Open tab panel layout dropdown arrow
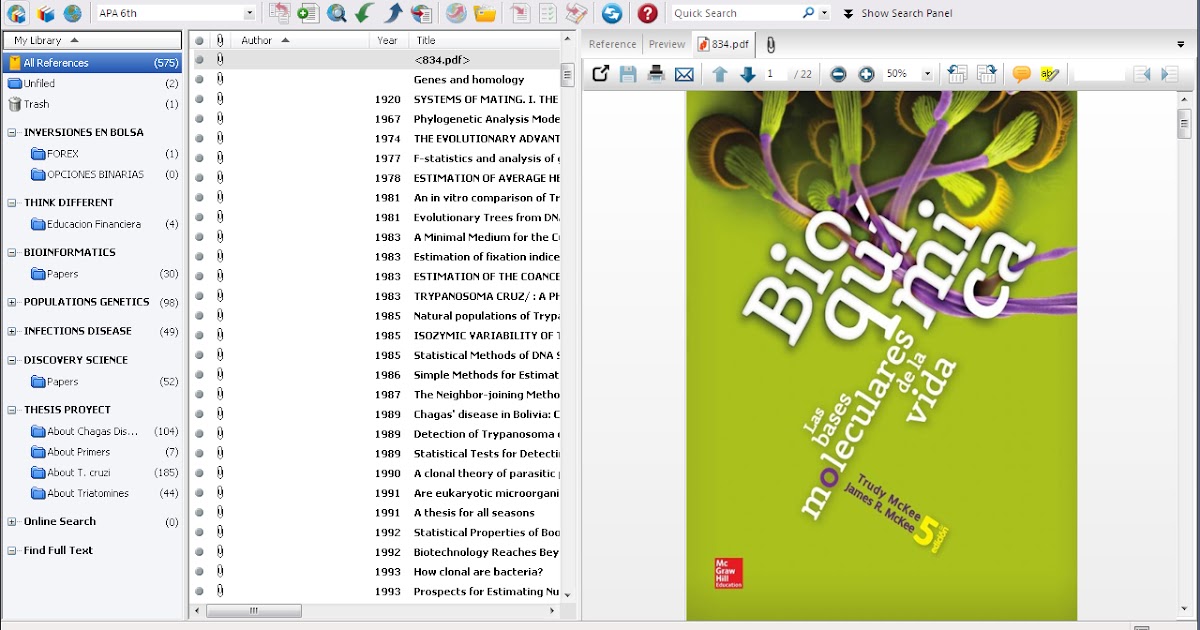The image size is (1200, 630). pos(1181,44)
